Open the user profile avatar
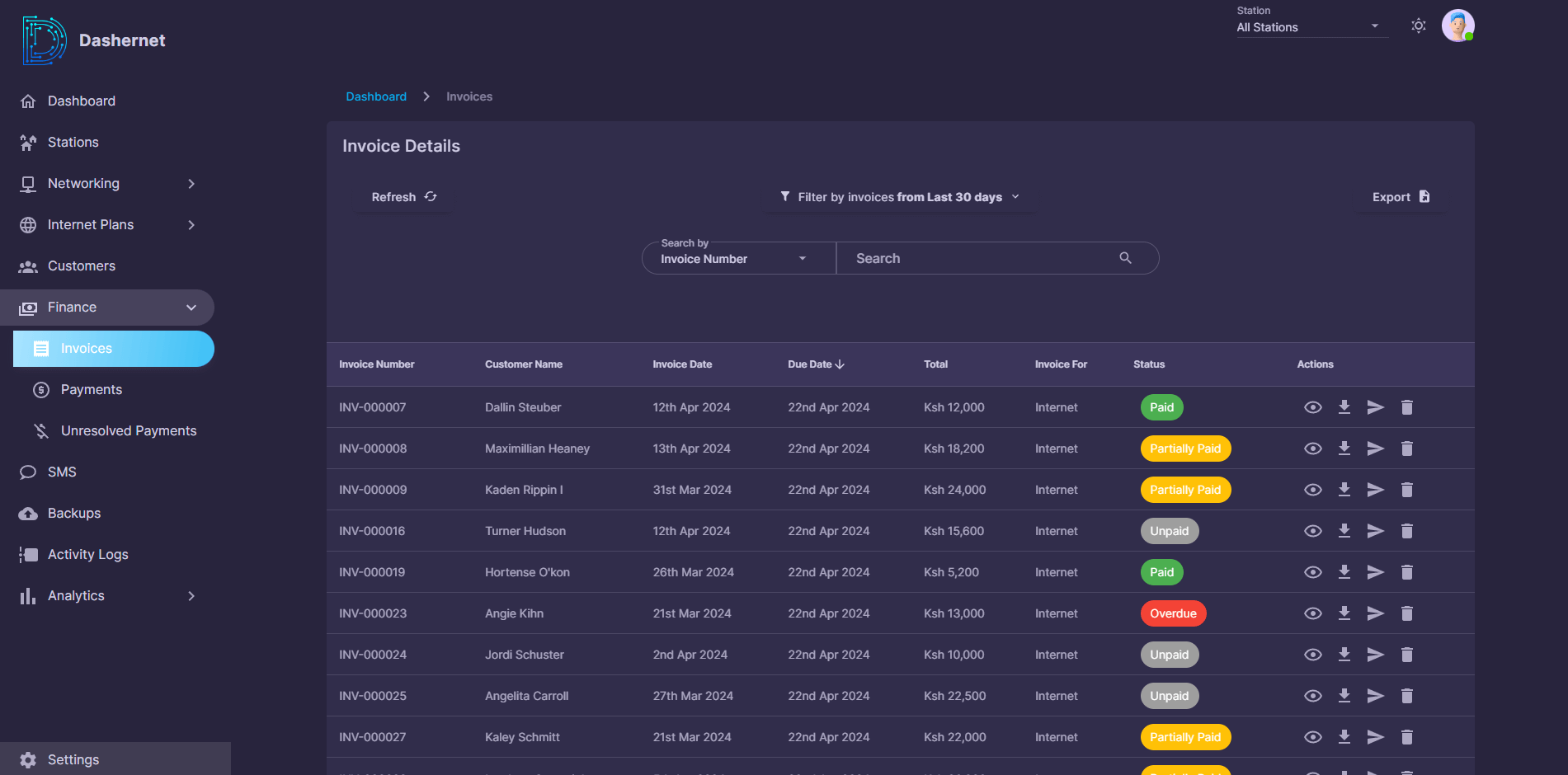 (1457, 26)
